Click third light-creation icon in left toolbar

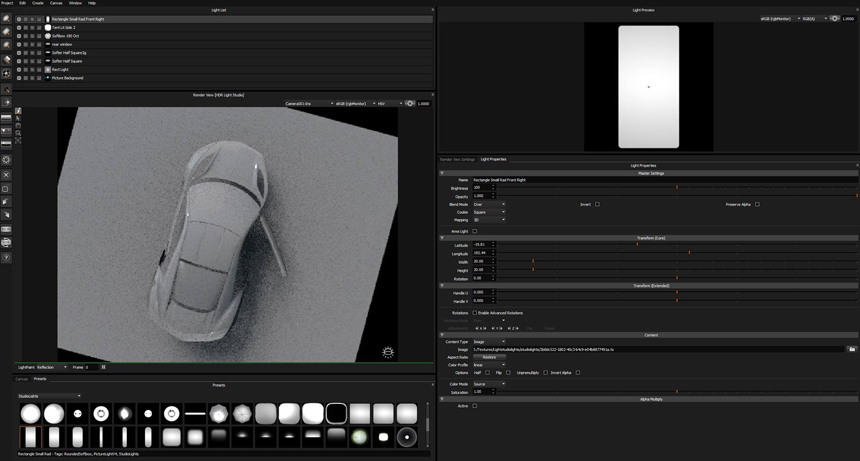tap(6, 45)
